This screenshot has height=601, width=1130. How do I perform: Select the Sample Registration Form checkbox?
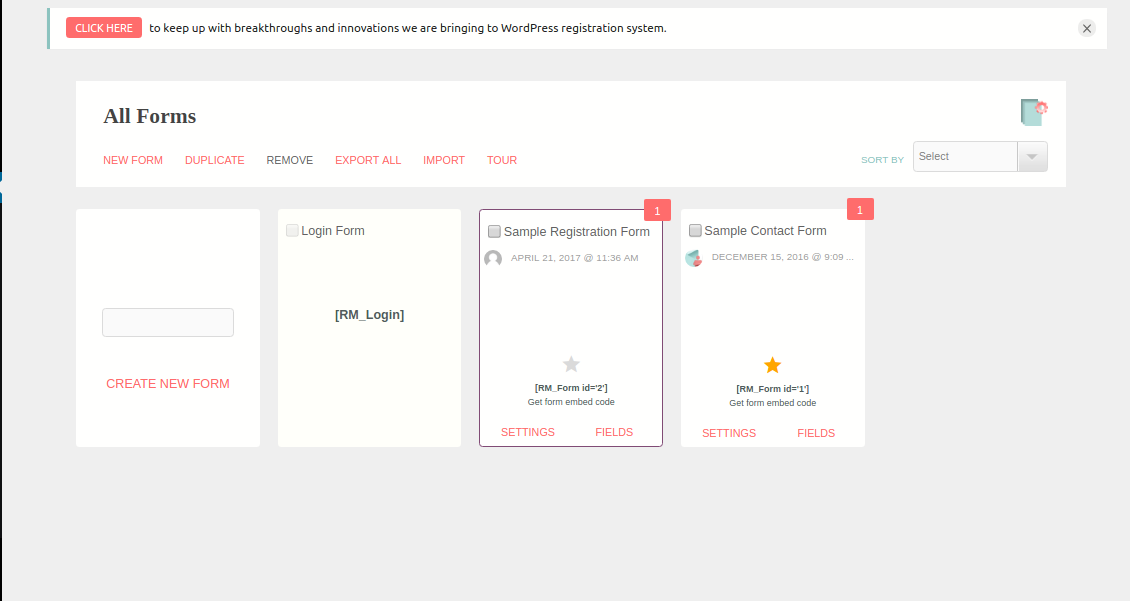(494, 230)
